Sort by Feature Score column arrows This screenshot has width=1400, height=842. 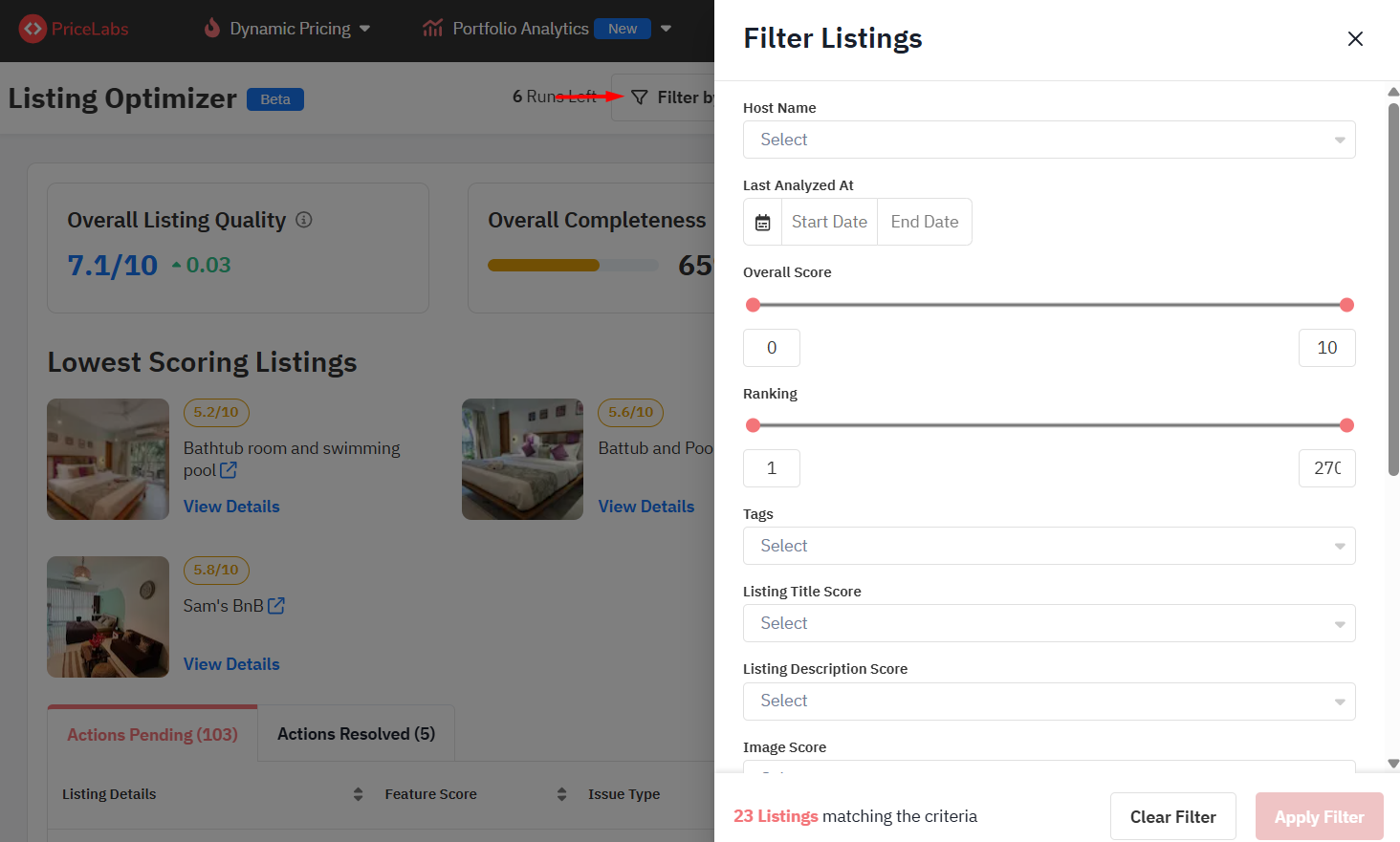561,794
